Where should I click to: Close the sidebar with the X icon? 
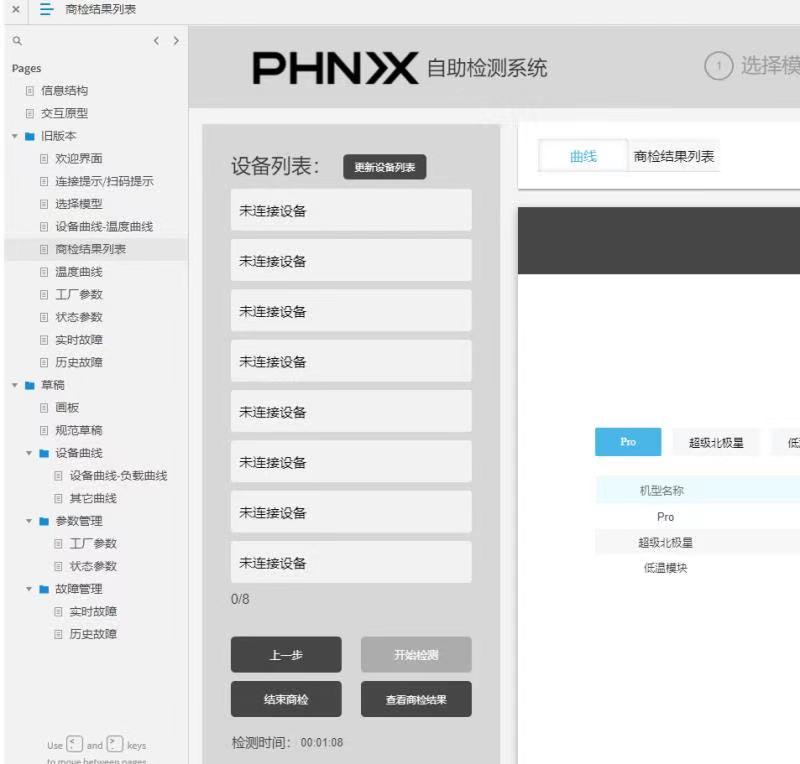pyautogui.click(x=15, y=10)
